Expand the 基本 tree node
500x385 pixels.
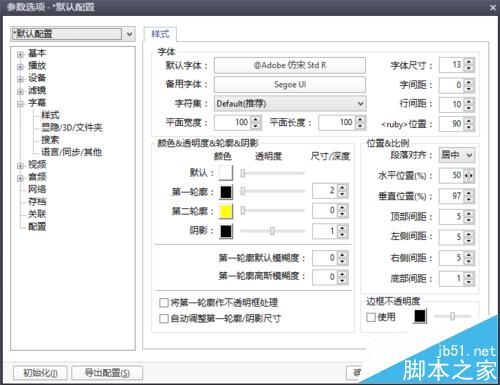tap(20, 54)
